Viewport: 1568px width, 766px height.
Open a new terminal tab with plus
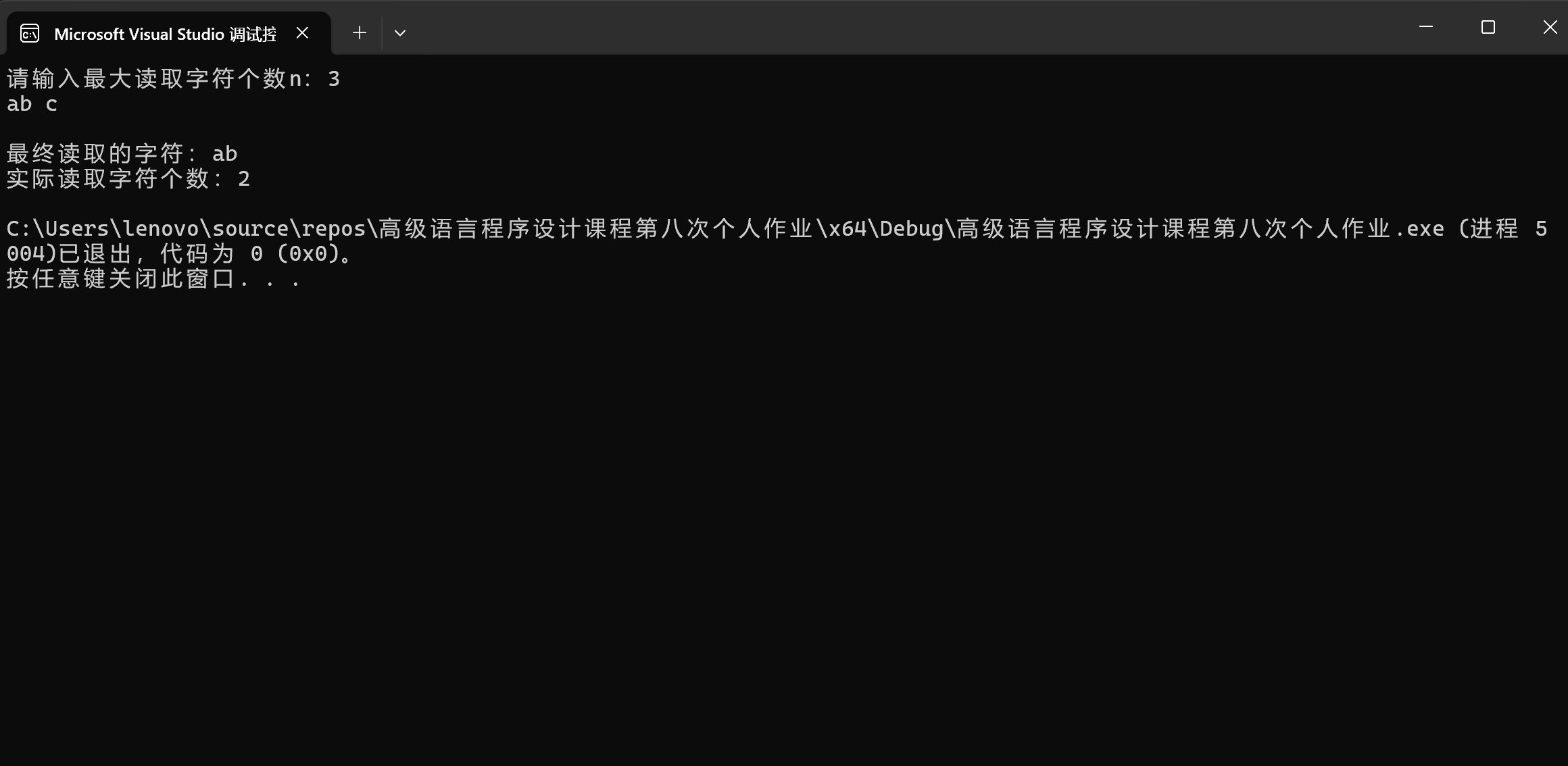tap(360, 32)
